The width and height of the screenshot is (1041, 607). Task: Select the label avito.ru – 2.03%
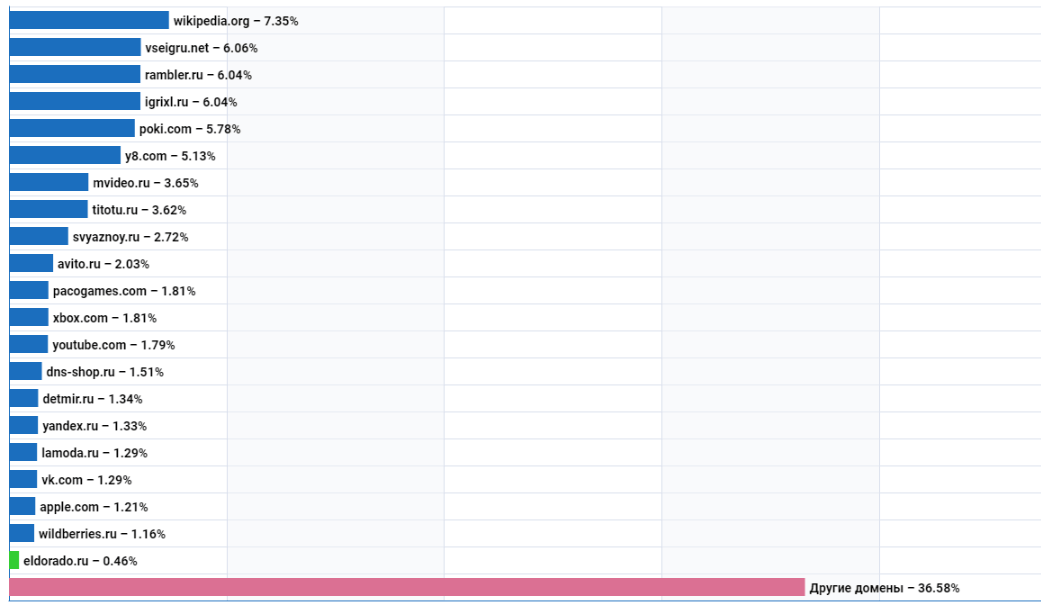point(103,264)
